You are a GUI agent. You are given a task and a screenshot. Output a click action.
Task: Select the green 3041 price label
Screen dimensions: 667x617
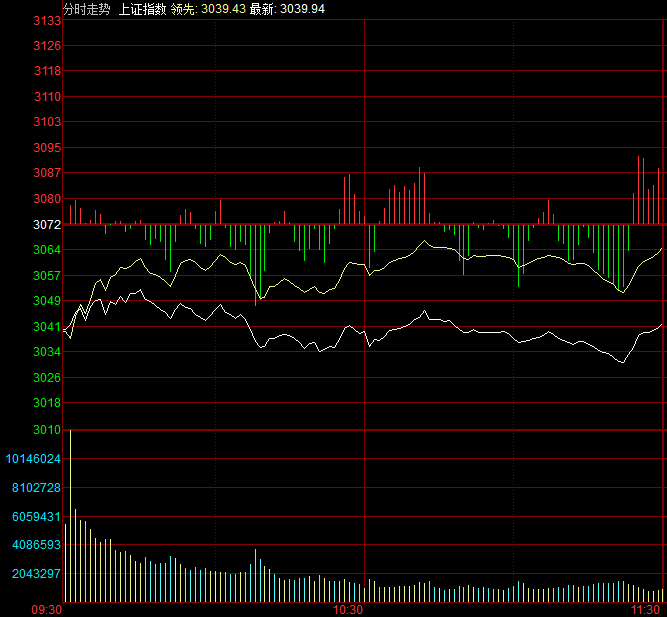click(46, 327)
